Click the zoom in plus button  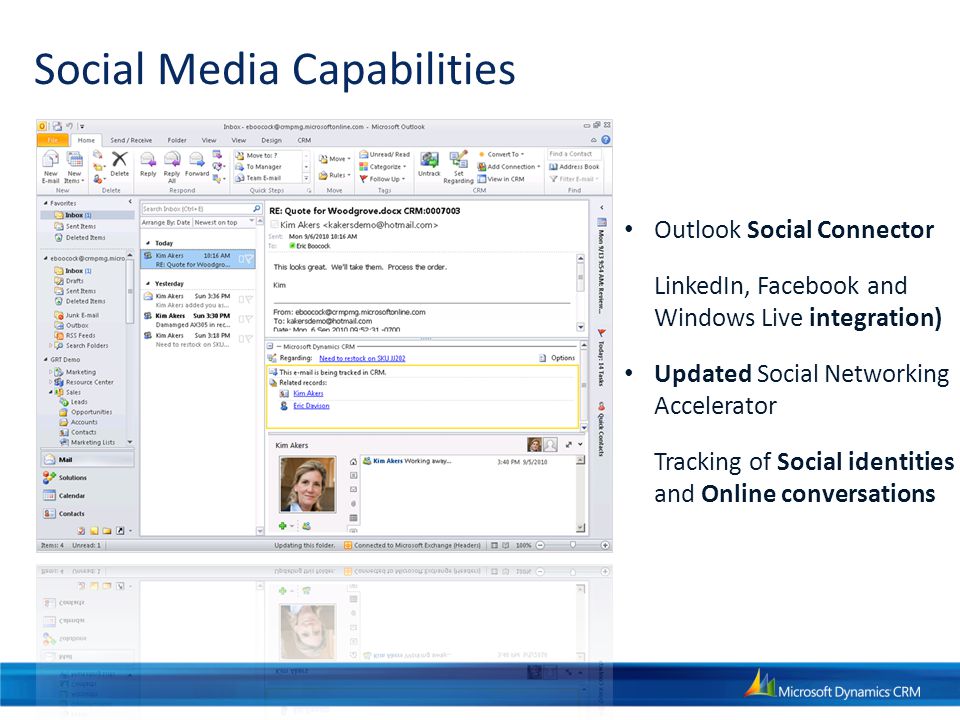coord(605,545)
